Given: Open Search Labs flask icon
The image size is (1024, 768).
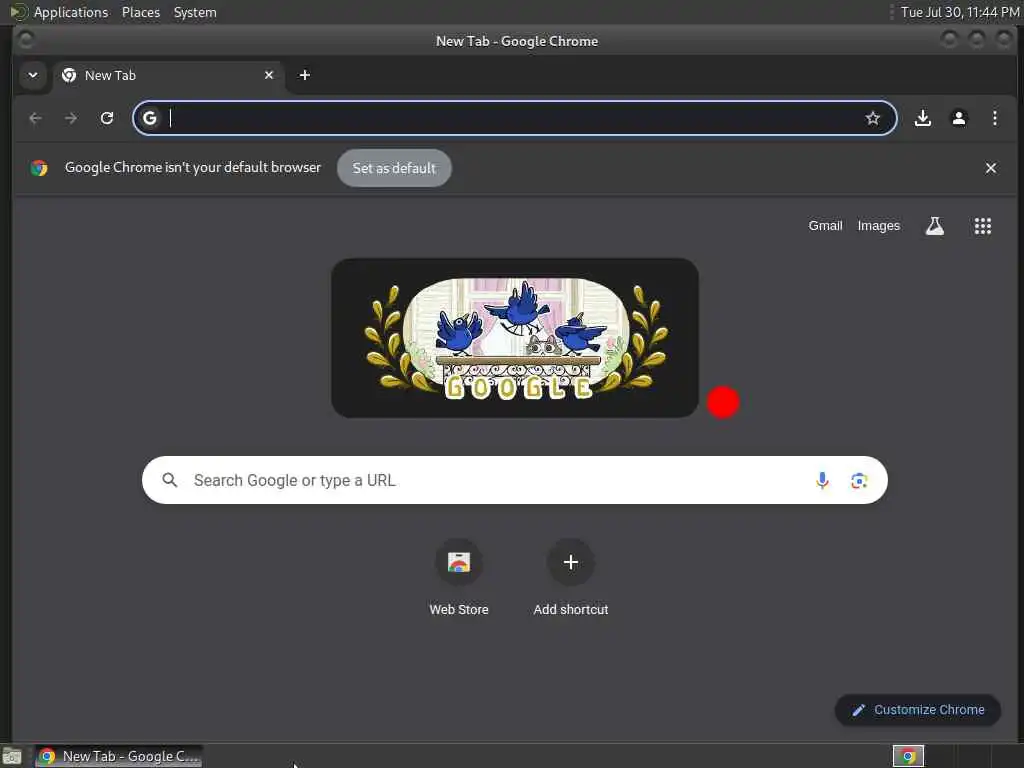Looking at the screenshot, I should pos(935,226).
